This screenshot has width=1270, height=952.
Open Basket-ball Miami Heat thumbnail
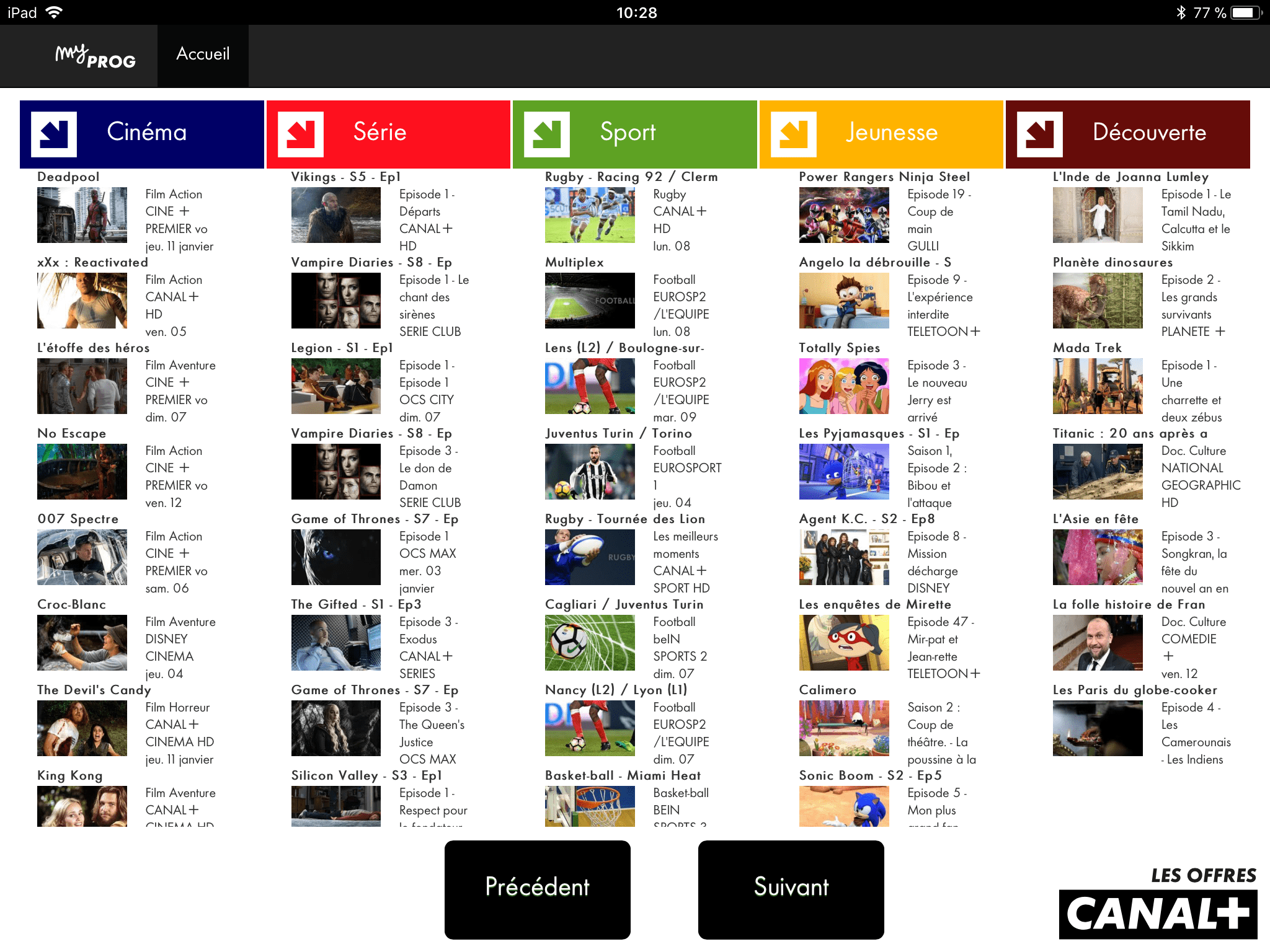pyautogui.click(x=590, y=806)
